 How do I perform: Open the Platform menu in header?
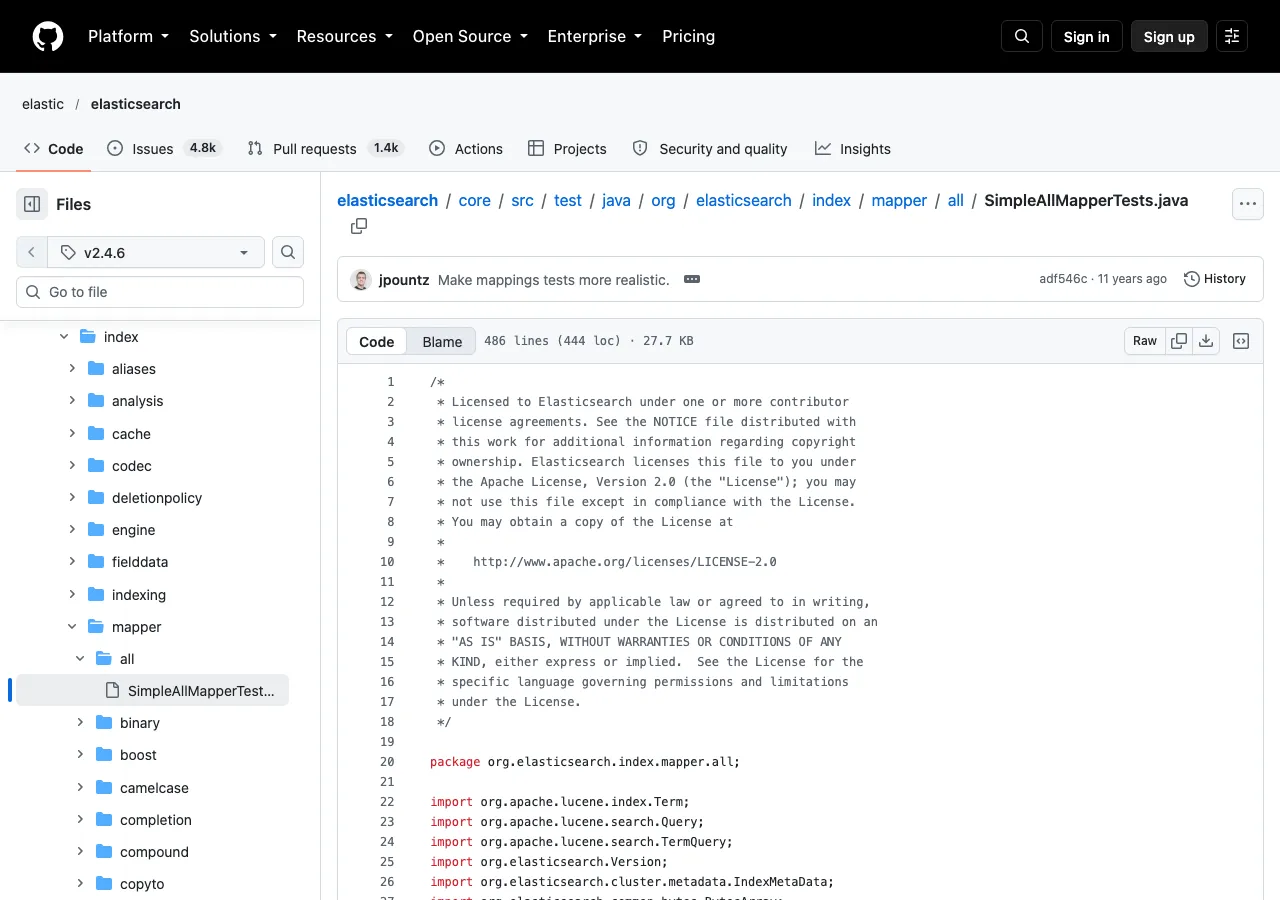click(x=128, y=36)
